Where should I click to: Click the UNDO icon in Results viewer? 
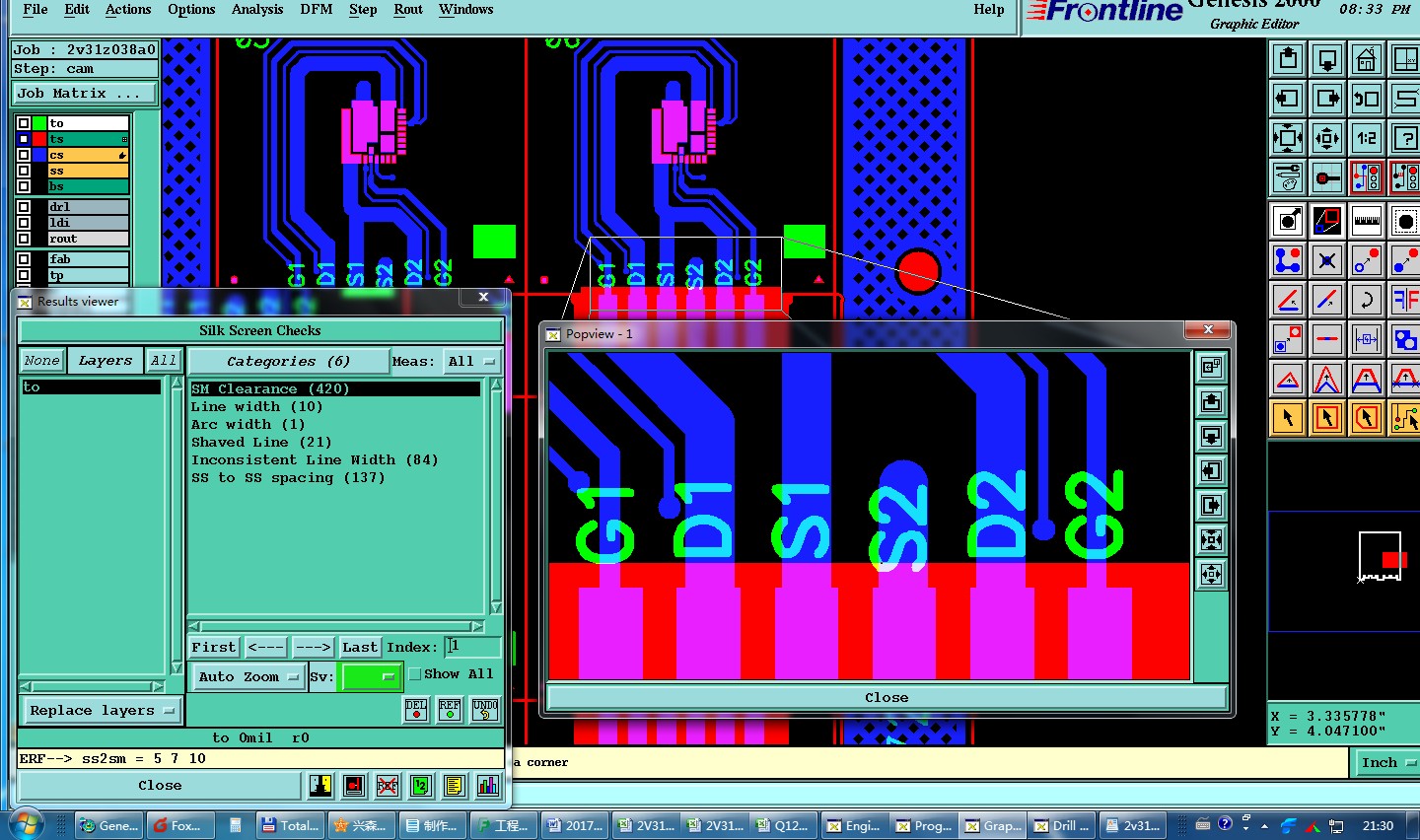click(485, 710)
